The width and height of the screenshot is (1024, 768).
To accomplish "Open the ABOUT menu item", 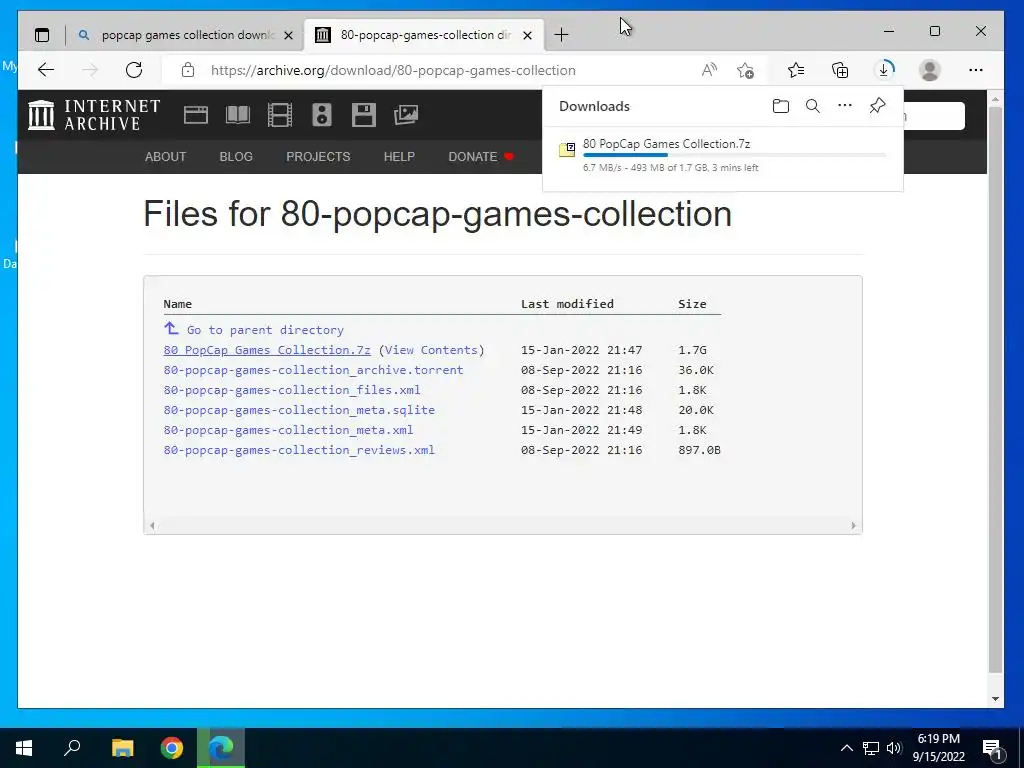I will 165,157.
